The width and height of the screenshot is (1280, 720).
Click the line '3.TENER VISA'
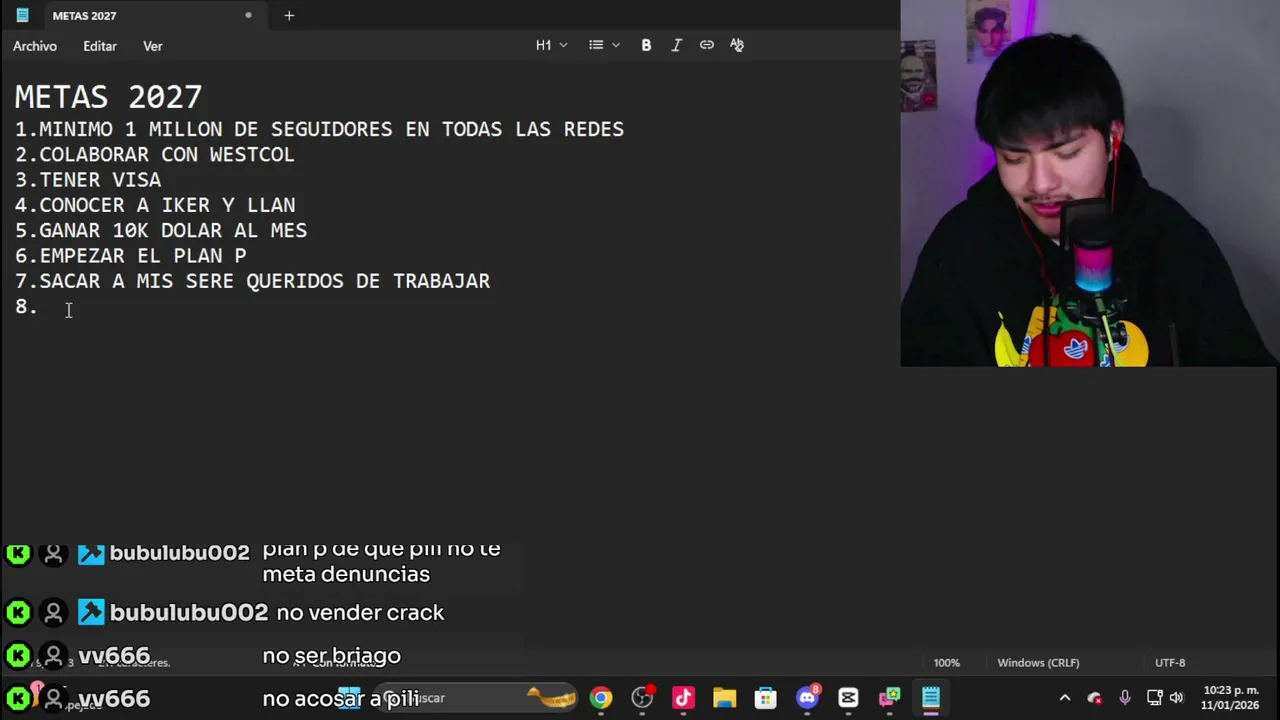pos(88,180)
